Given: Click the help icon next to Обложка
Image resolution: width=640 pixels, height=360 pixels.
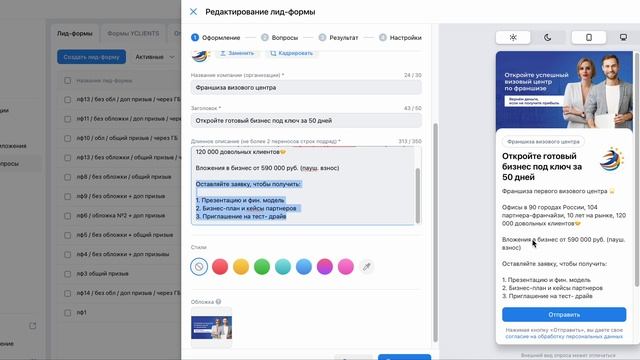Looking at the screenshot, I should click(x=218, y=302).
